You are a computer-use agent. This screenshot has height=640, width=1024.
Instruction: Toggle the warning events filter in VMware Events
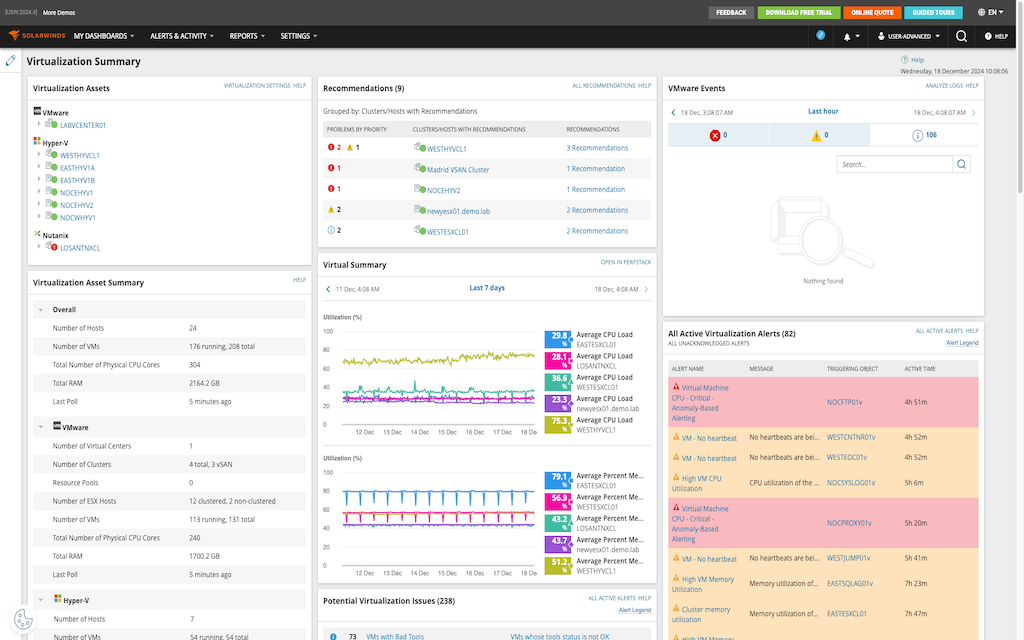[821, 137]
